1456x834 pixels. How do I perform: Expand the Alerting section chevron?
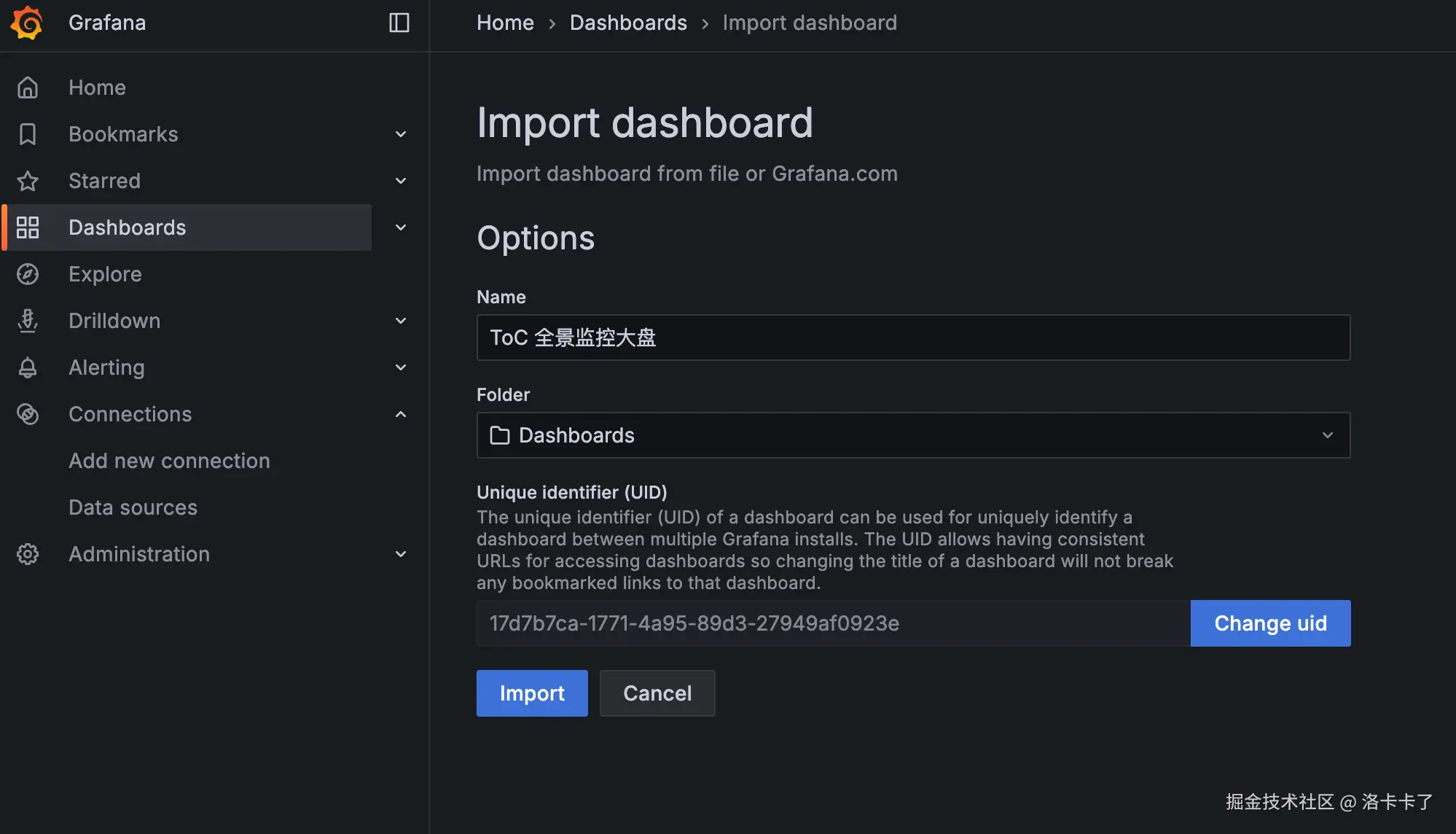[401, 367]
